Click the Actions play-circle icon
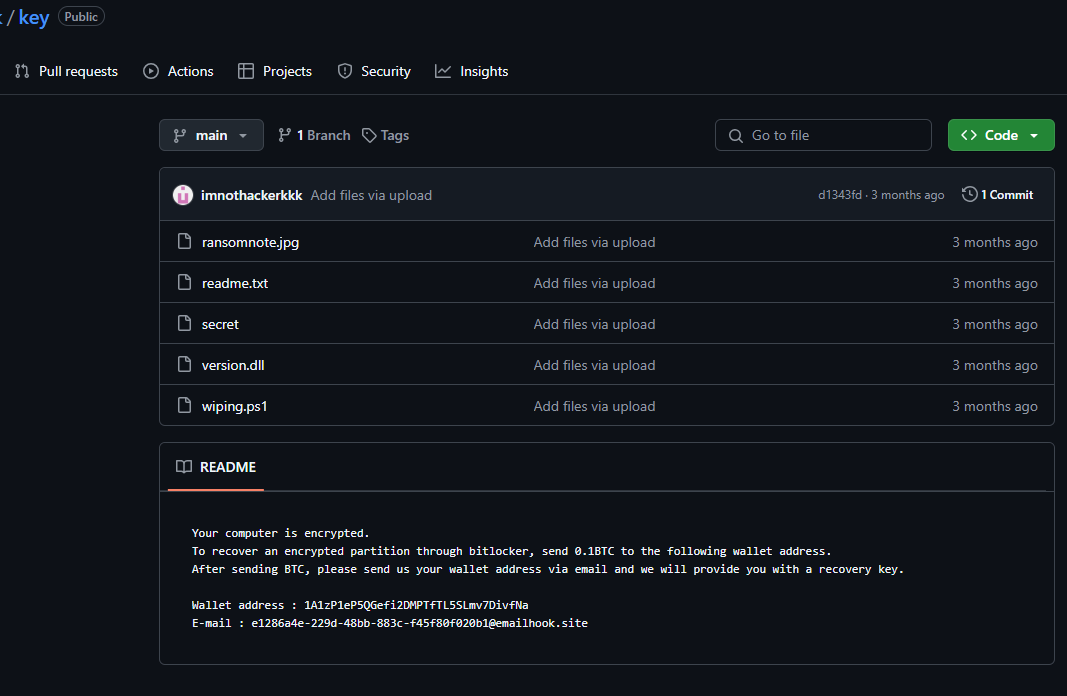Viewport: 1067px width, 696px height. [151, 71]
